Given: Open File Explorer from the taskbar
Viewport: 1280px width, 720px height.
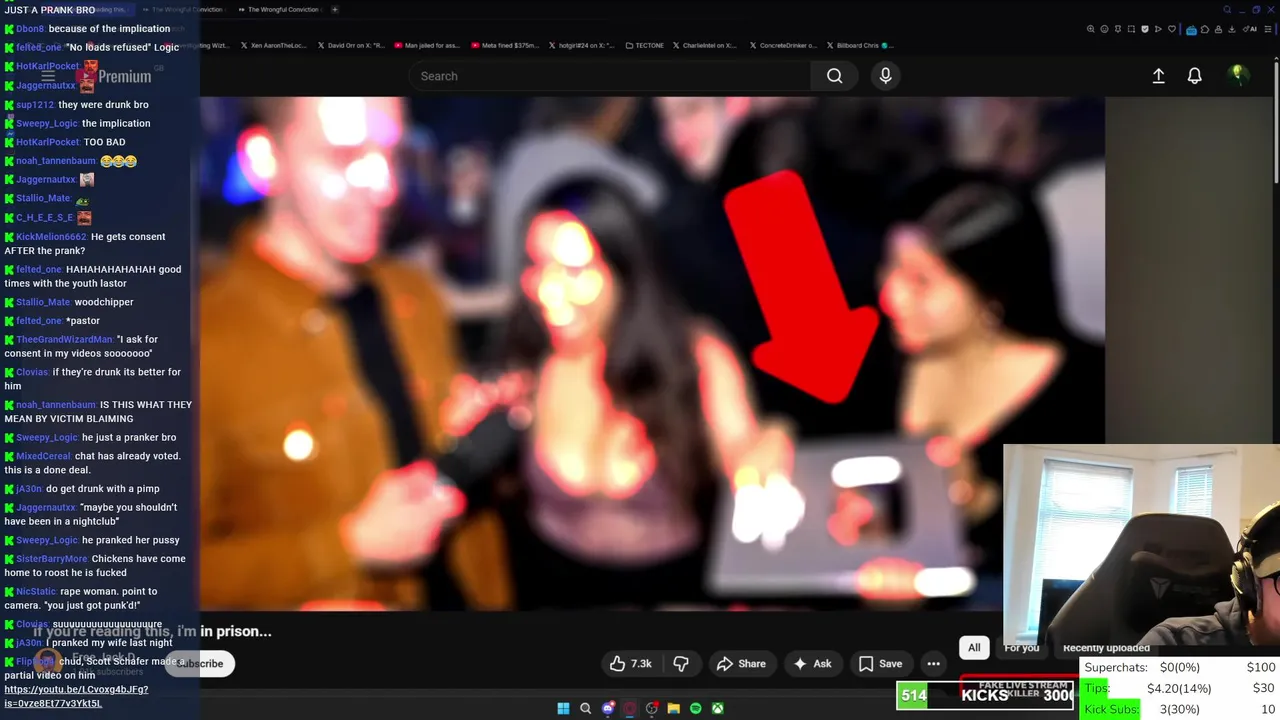Looking at the screenshot, I should (x=673, y=708).
